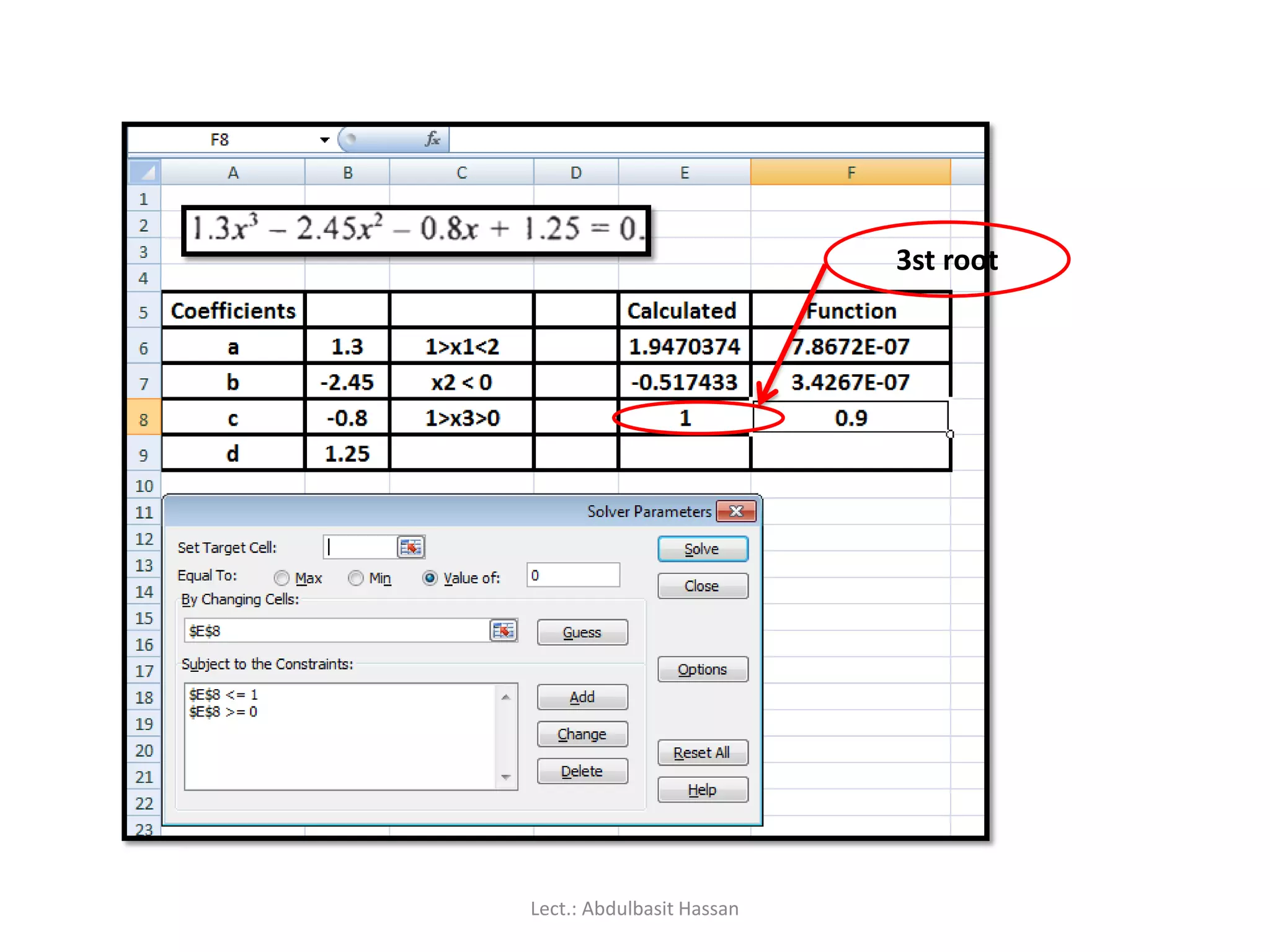Open the Name Box dropdown arrow

[324, 140]
